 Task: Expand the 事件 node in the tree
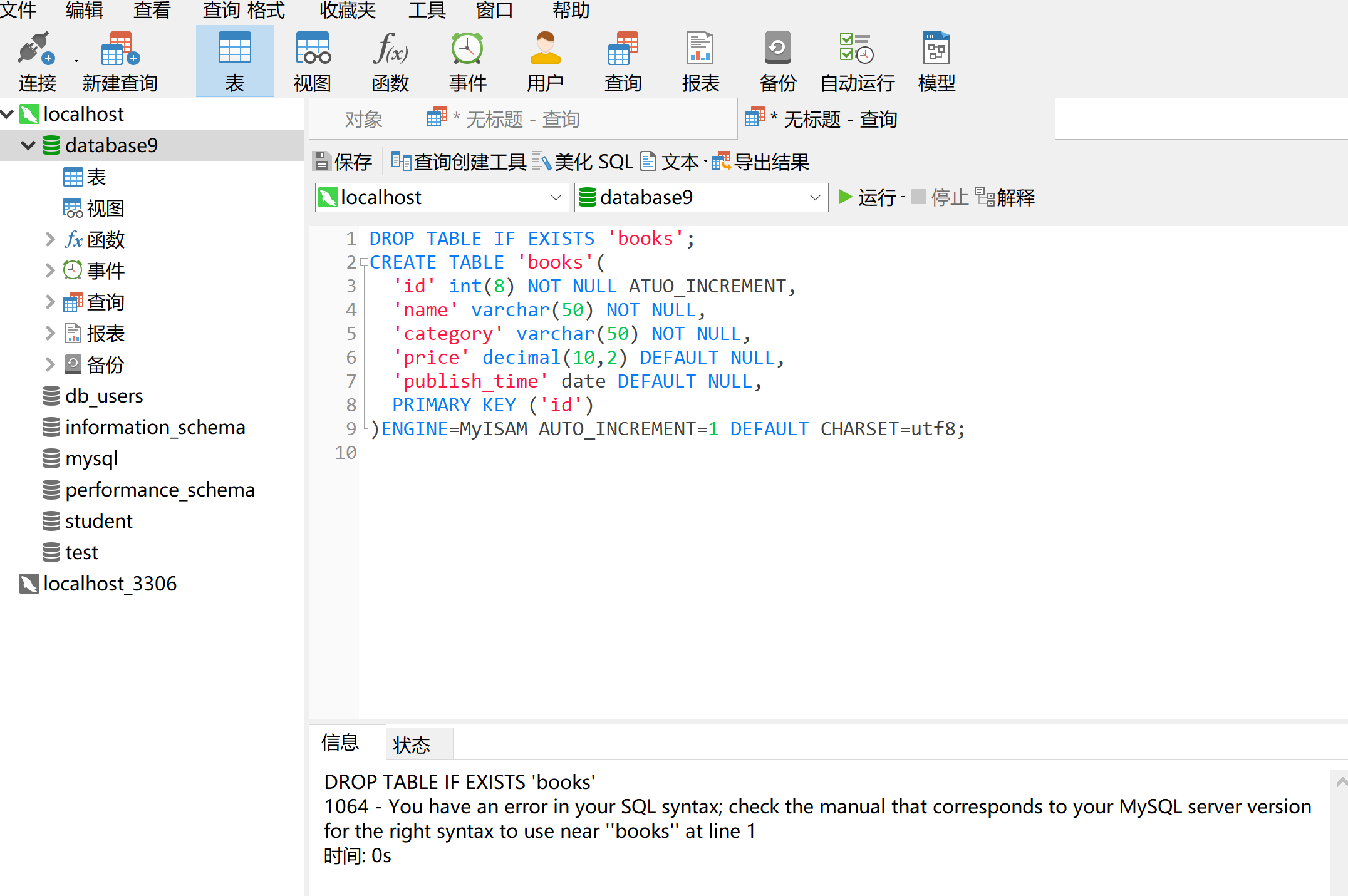[50, 270]
